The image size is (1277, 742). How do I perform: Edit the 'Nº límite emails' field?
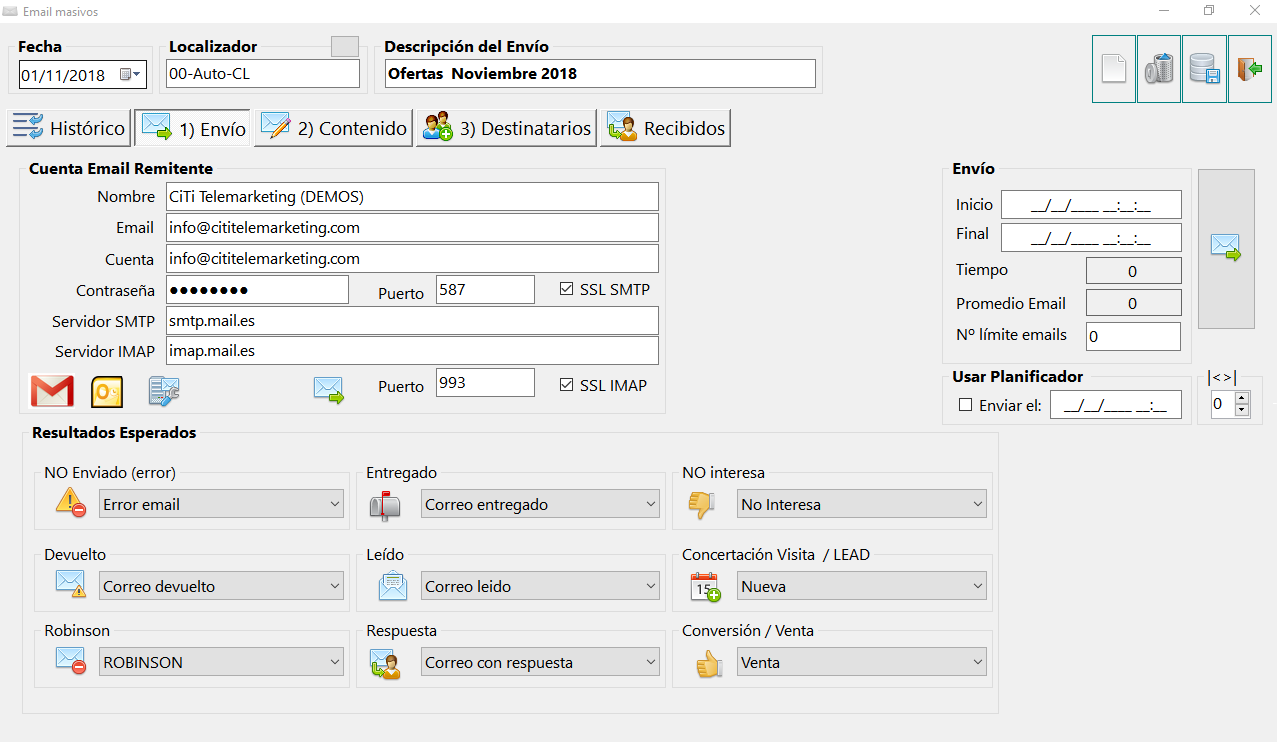click(1133, 336)
